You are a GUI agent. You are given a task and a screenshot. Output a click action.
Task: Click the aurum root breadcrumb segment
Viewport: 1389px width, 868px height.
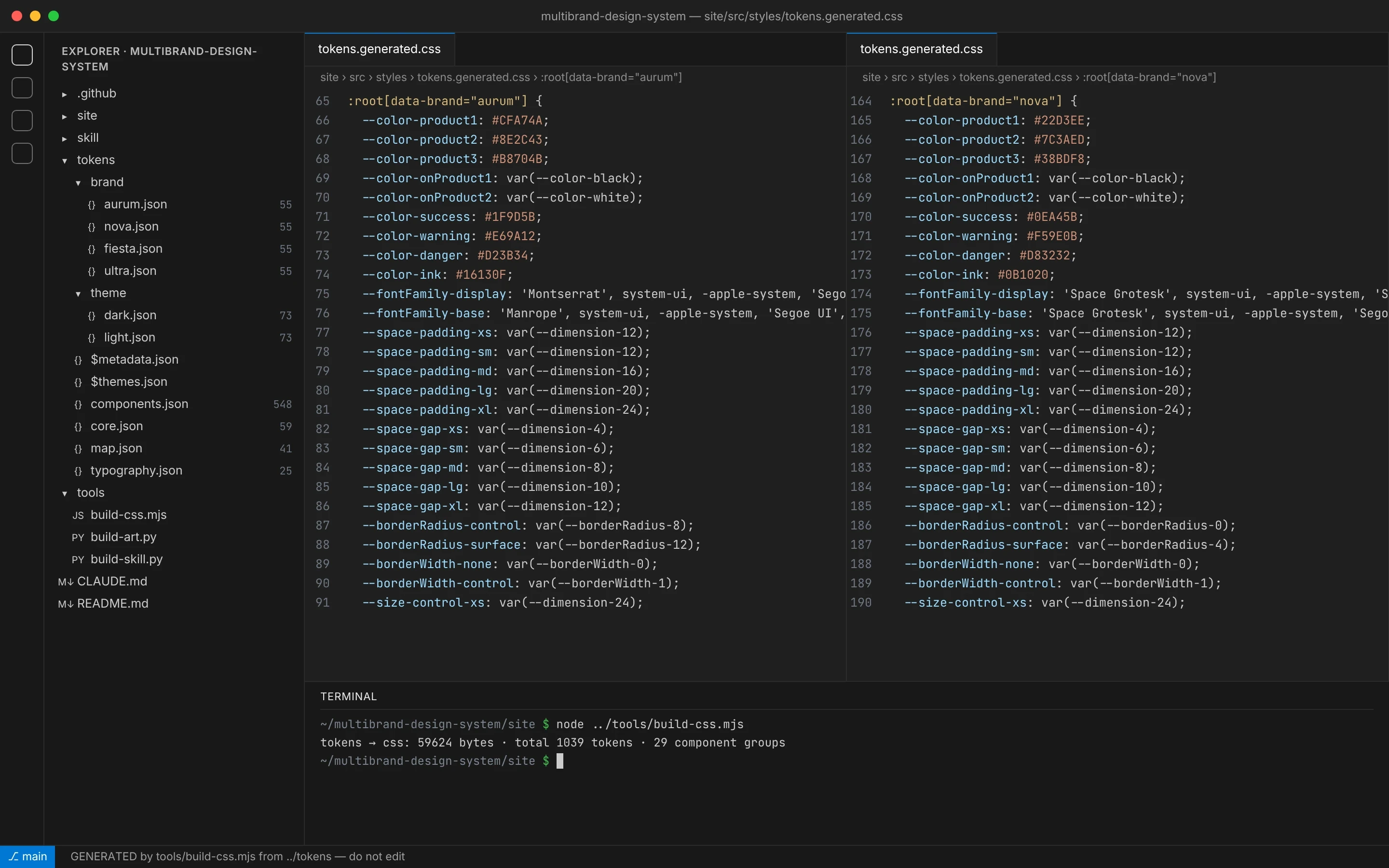(611, 78)
